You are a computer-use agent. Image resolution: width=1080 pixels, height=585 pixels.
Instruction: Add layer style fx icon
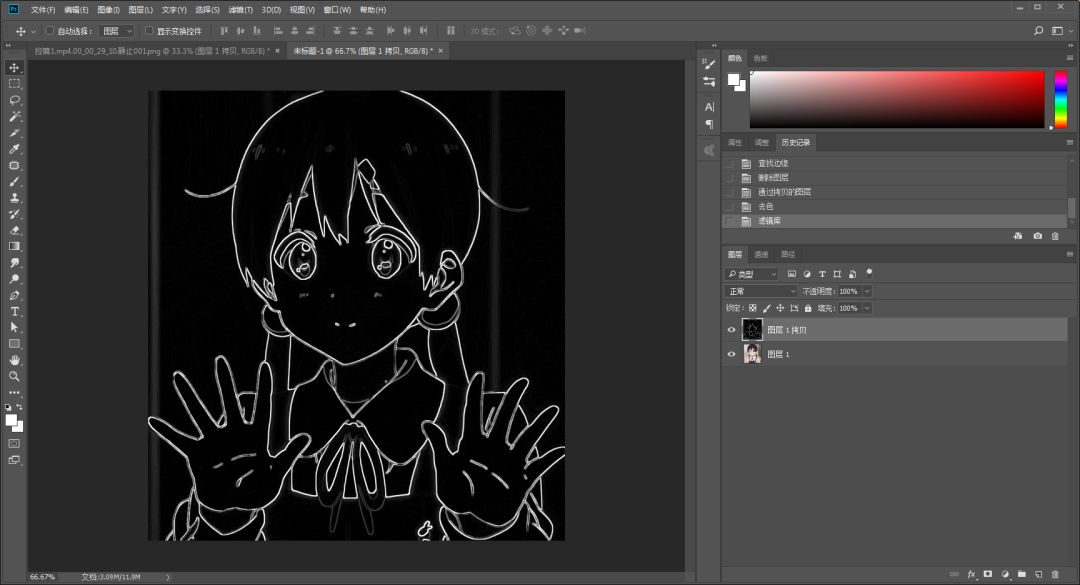tap(971, 574)
